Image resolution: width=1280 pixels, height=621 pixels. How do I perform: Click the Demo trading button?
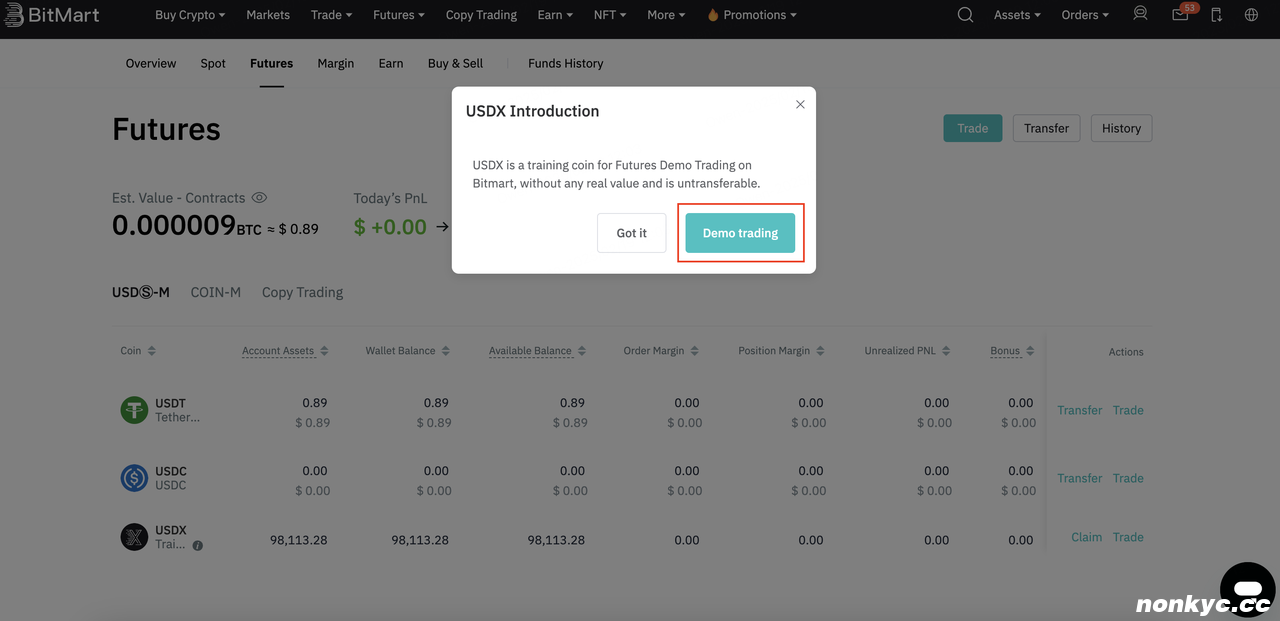[x=740, y=233]
